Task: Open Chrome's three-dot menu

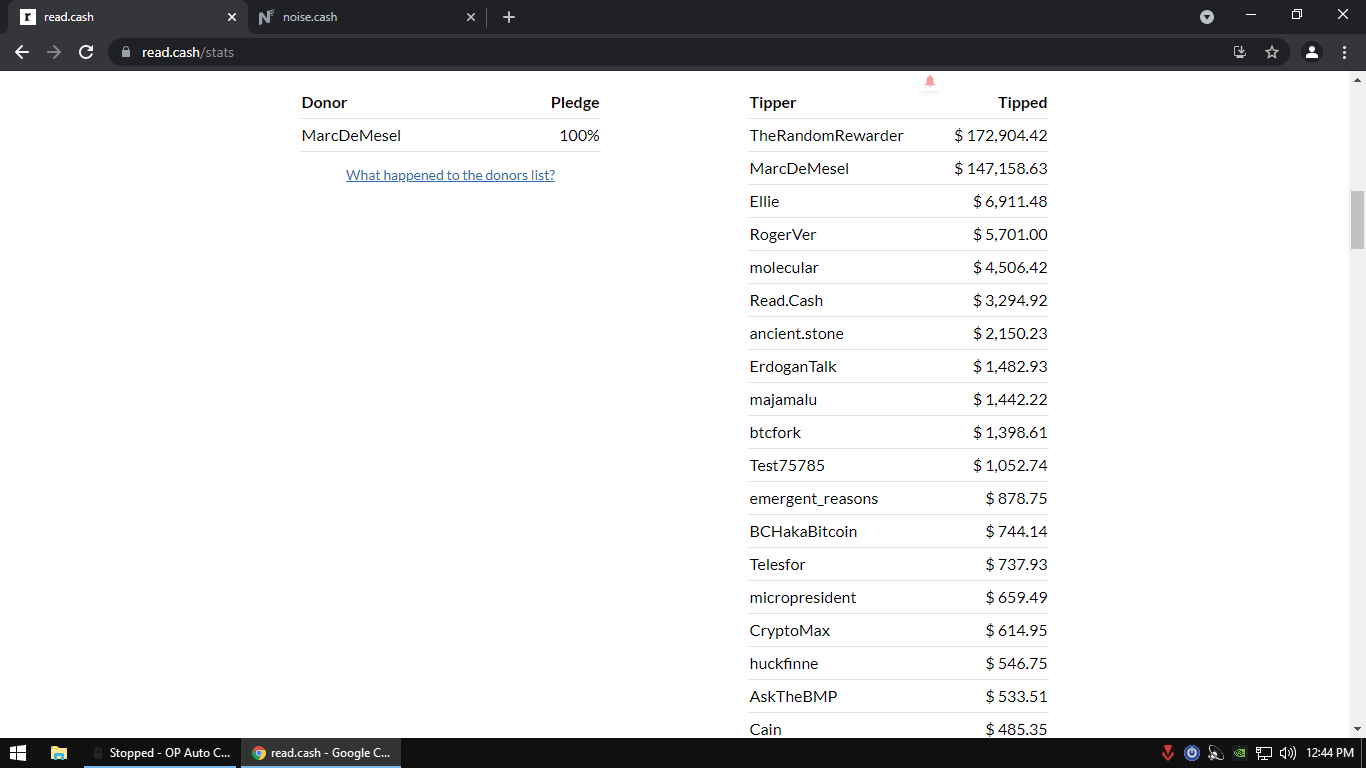Action: (x=1345, y=52)
